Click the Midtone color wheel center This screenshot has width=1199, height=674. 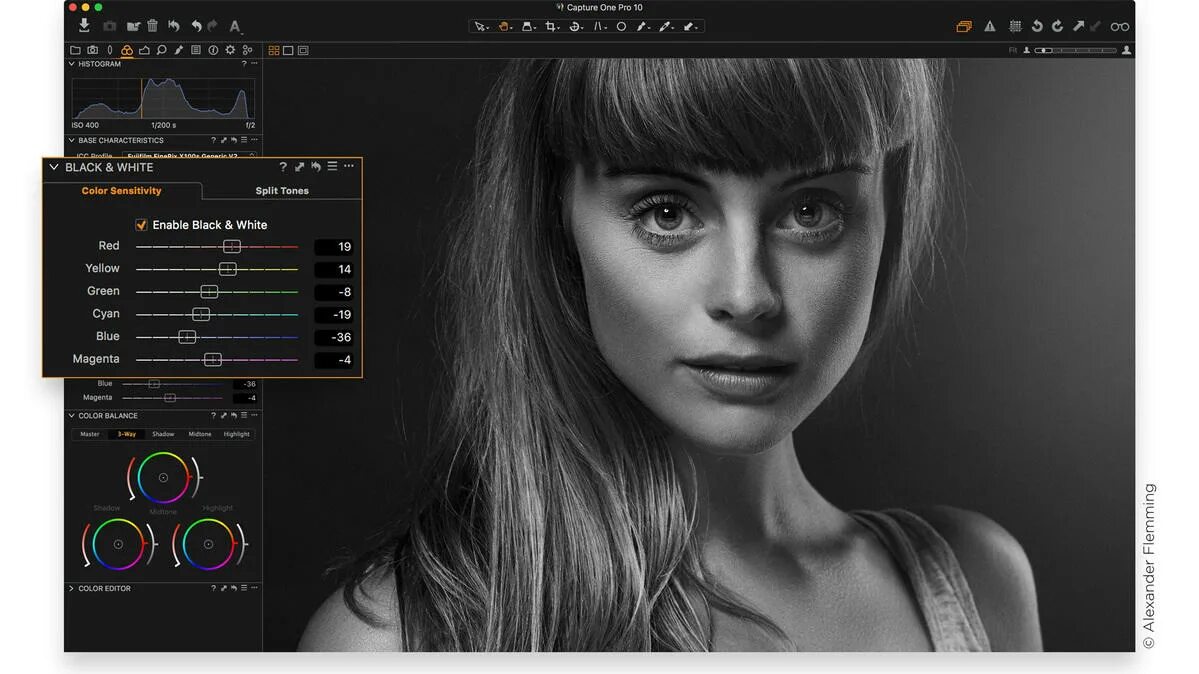pos(163,477)
